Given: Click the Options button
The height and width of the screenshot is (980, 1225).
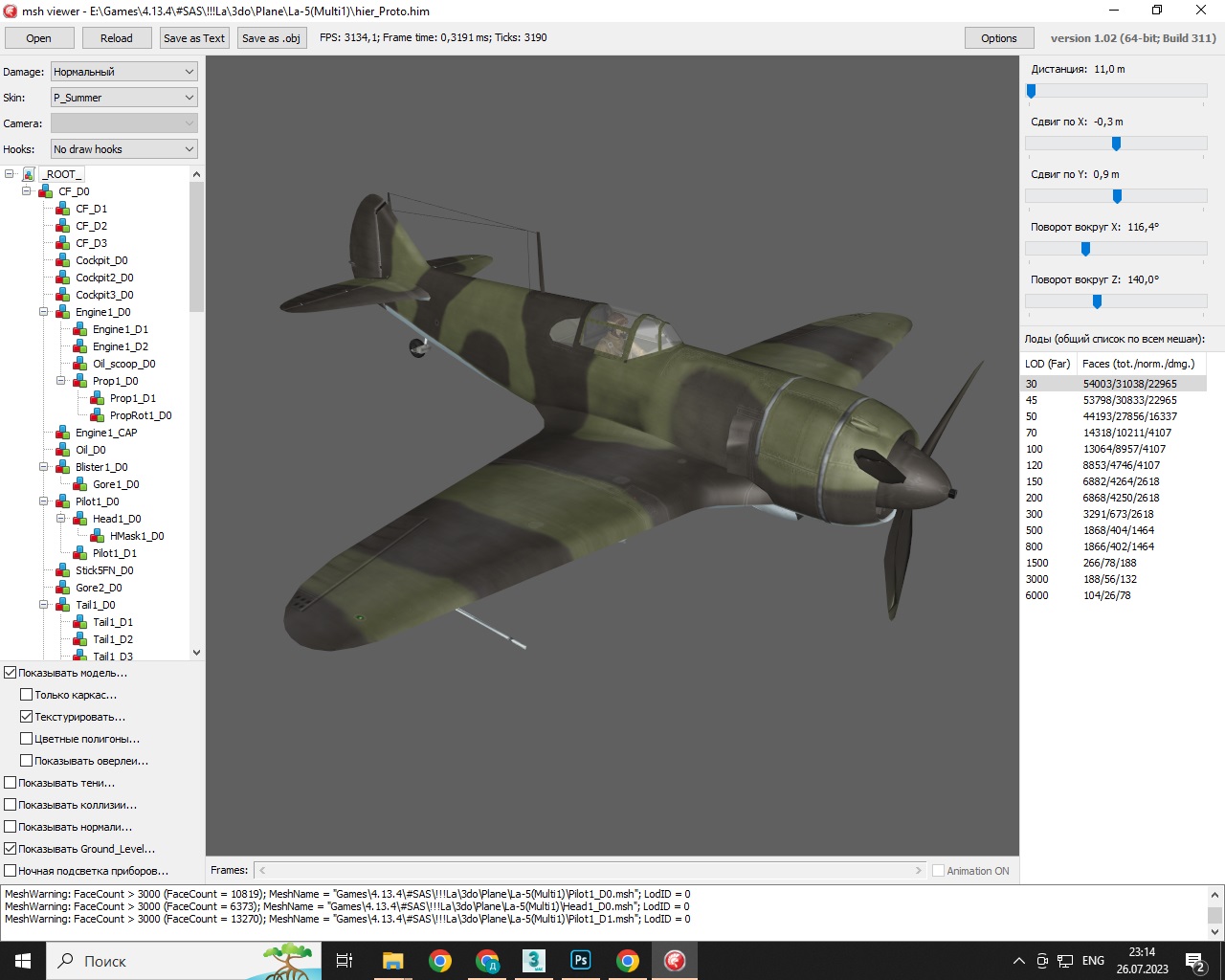Looking at the screenshot, I should [x=998, y=38].
